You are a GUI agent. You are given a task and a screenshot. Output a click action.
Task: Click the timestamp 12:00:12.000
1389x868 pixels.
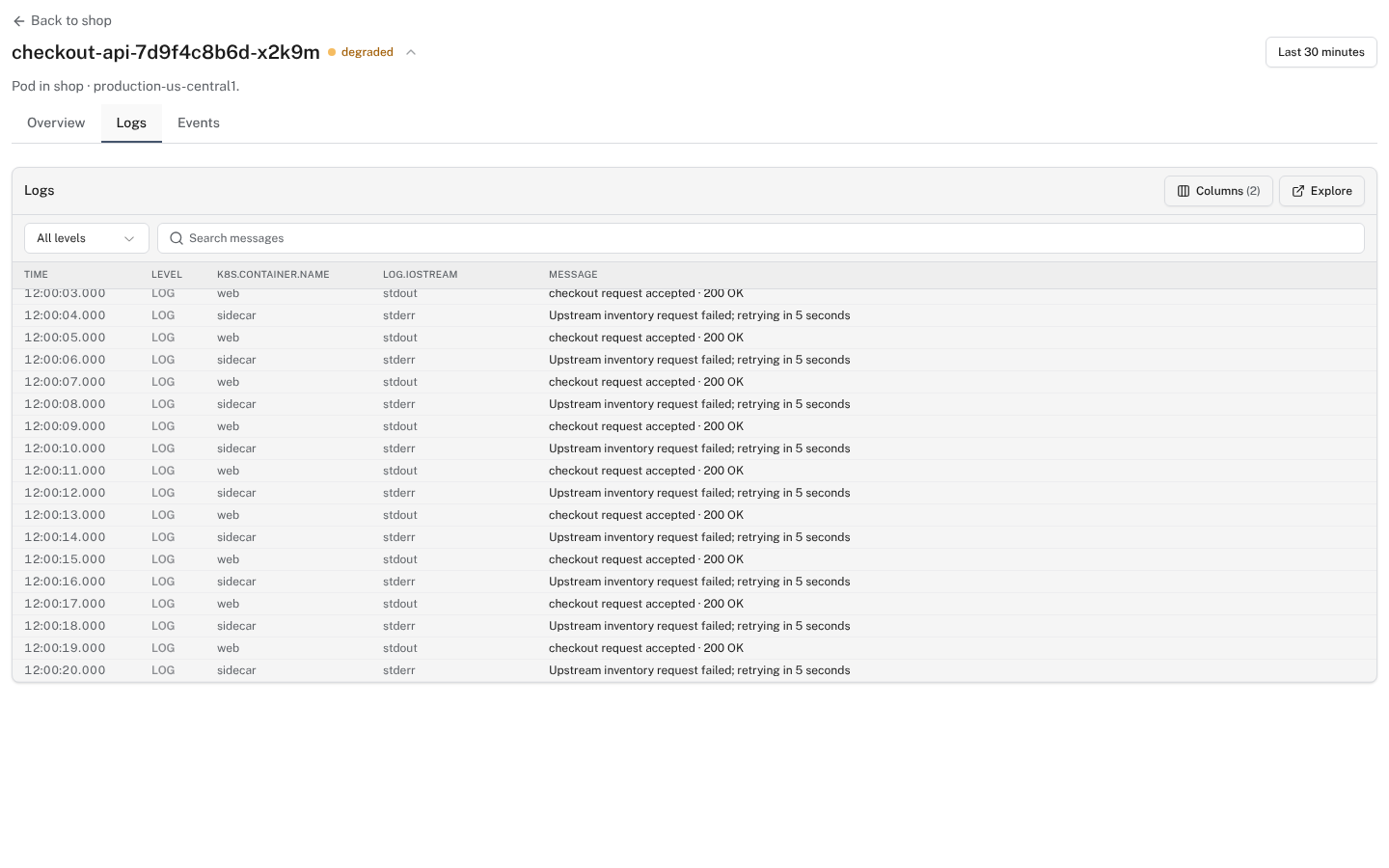tap(65, 493)
